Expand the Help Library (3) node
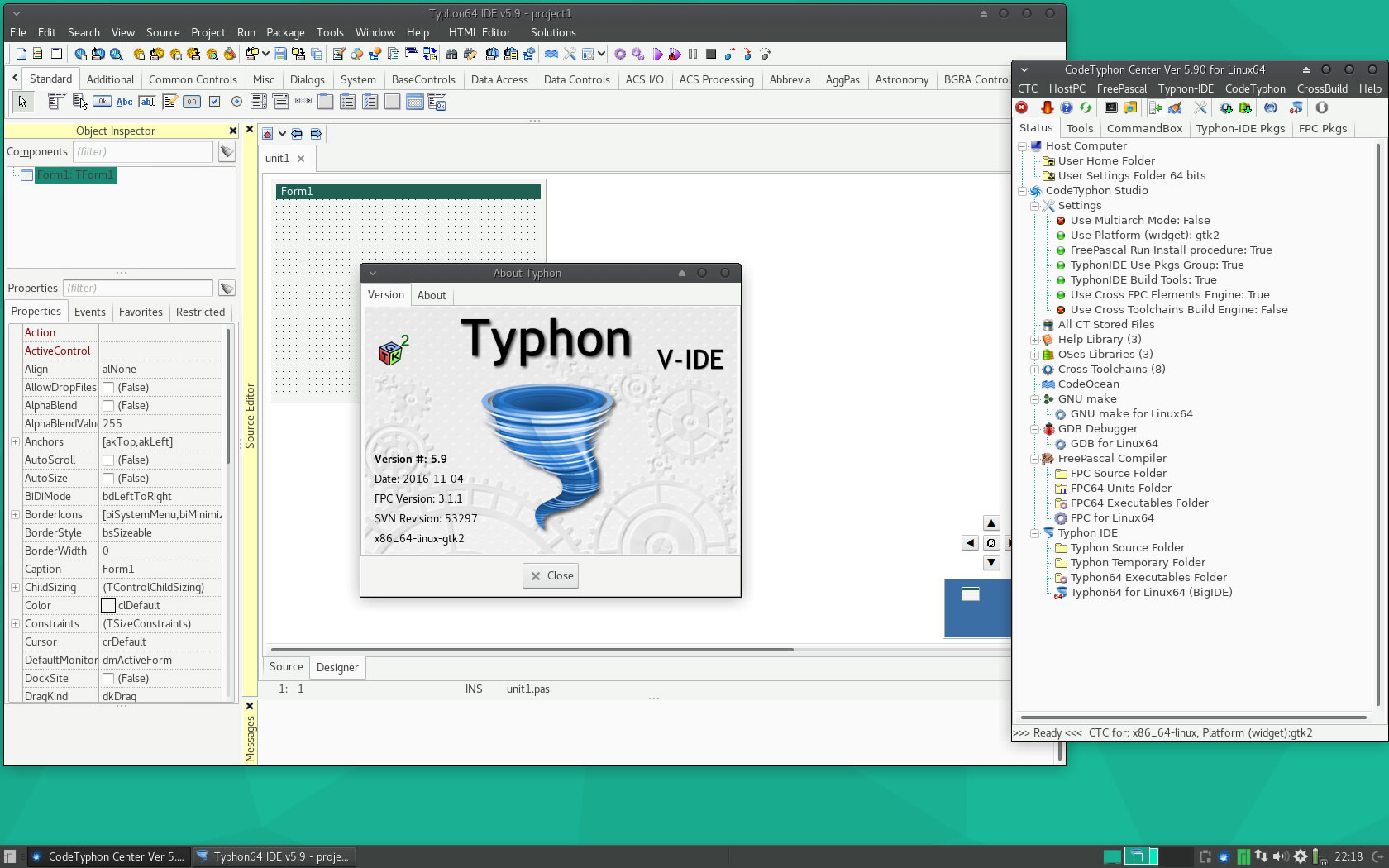Screen dimensions: 1389x868 click(x=1035, y=340)
